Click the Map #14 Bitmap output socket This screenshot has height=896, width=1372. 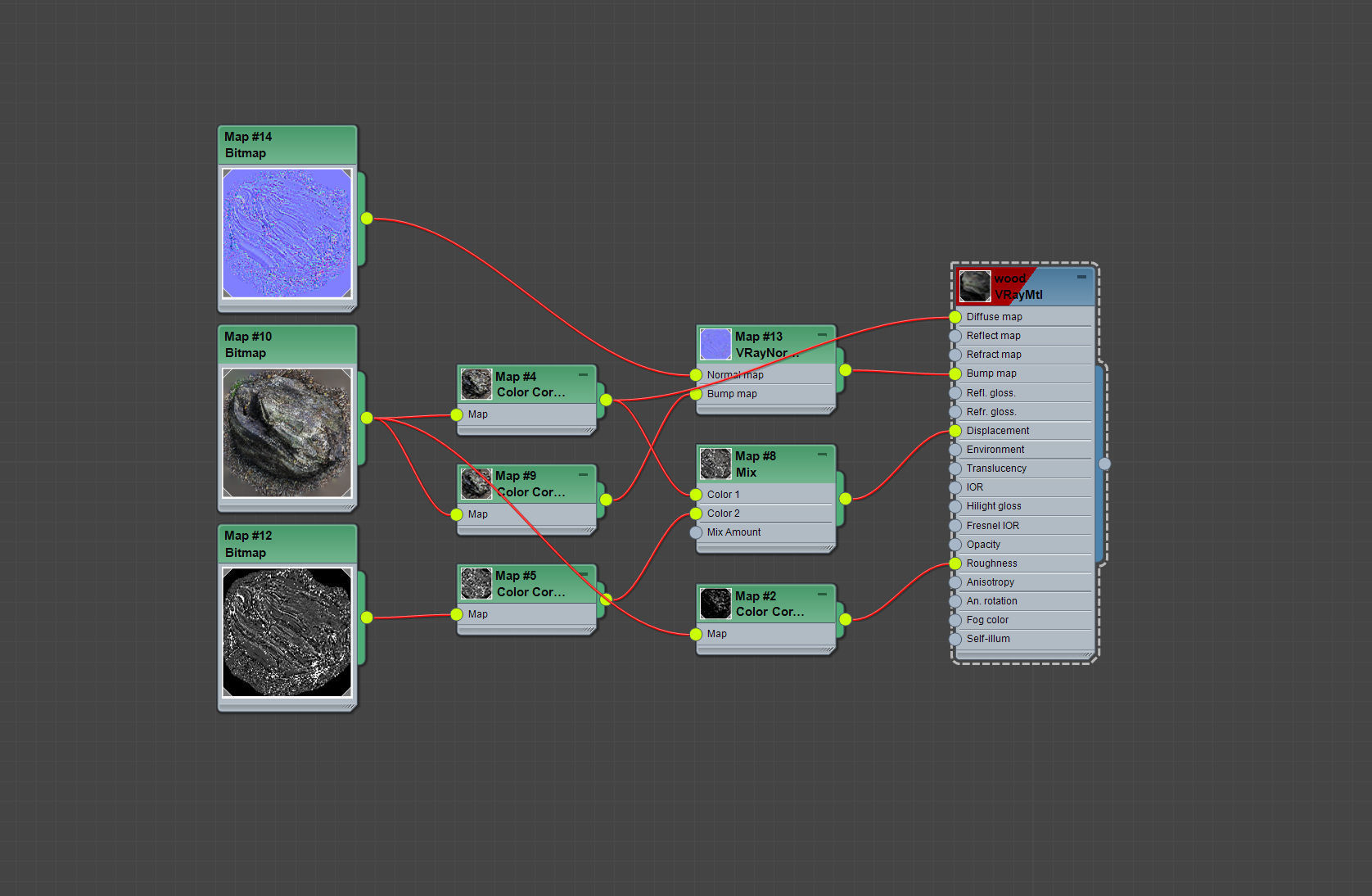pyautogui.click(x=367, y=219)
